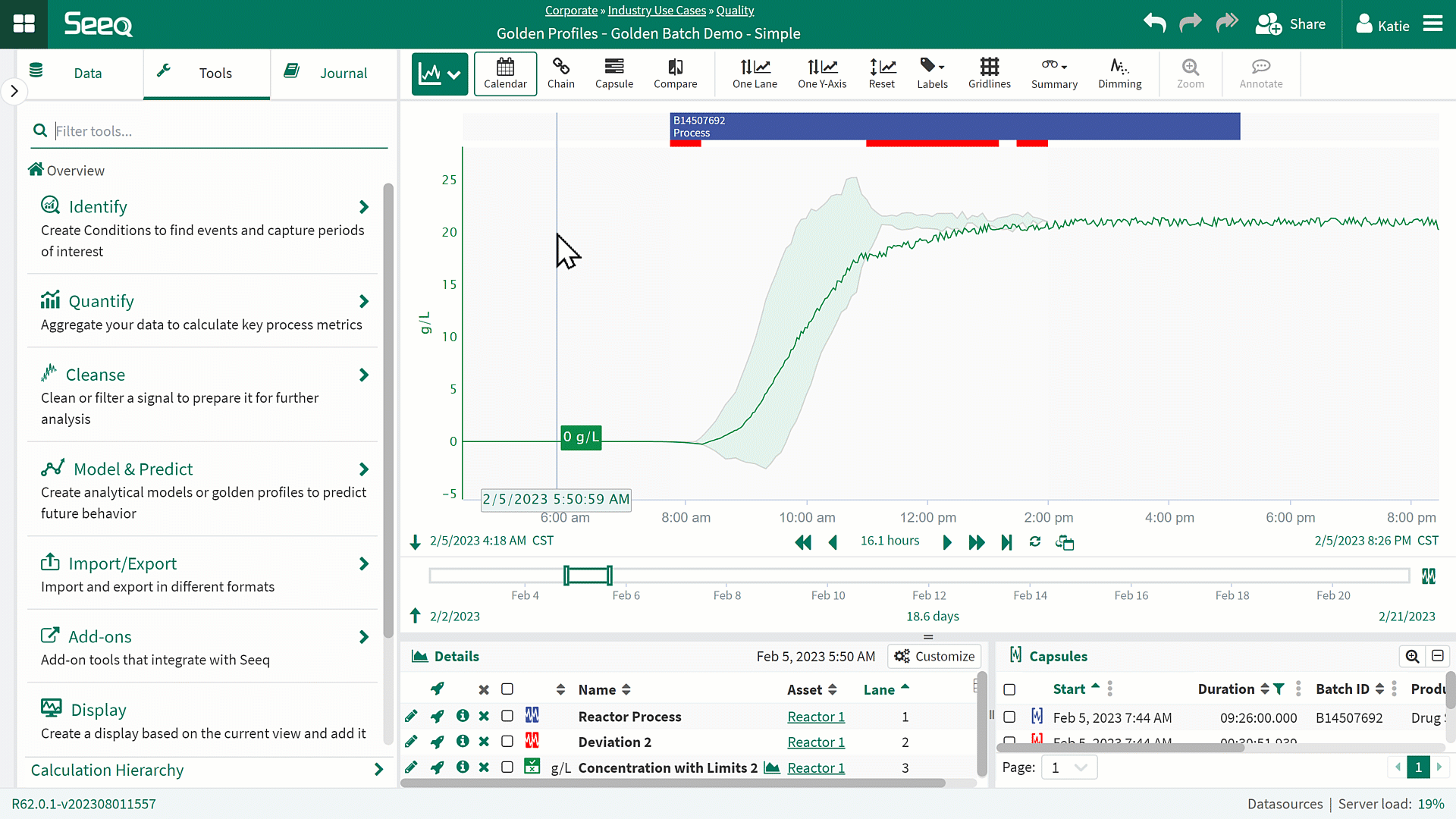
Task: Switch to One Lane display
Action: click(755, 74)
